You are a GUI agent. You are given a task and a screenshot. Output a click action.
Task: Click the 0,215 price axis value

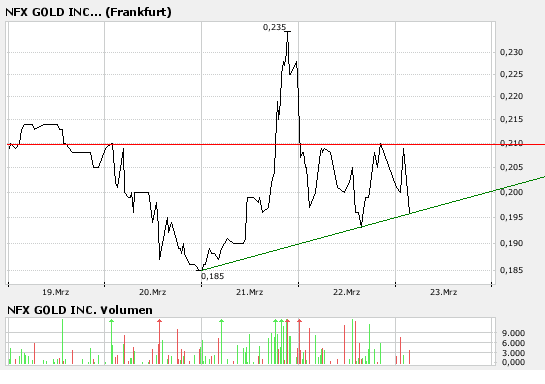tap(511, 119)
